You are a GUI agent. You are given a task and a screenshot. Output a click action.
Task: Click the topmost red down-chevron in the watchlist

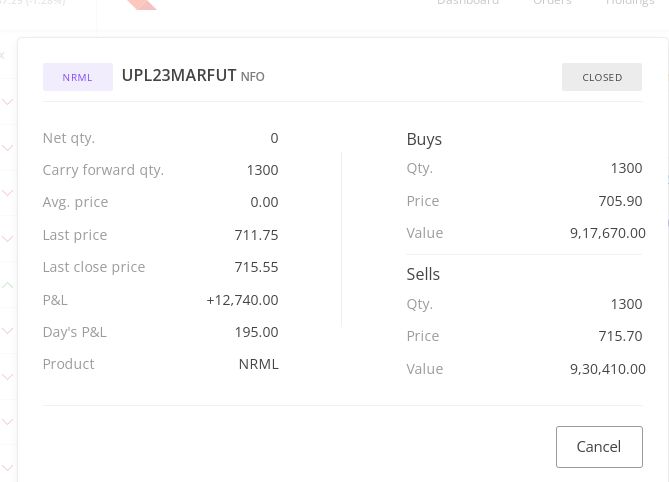pyautogui.click(x=7, y=102)
